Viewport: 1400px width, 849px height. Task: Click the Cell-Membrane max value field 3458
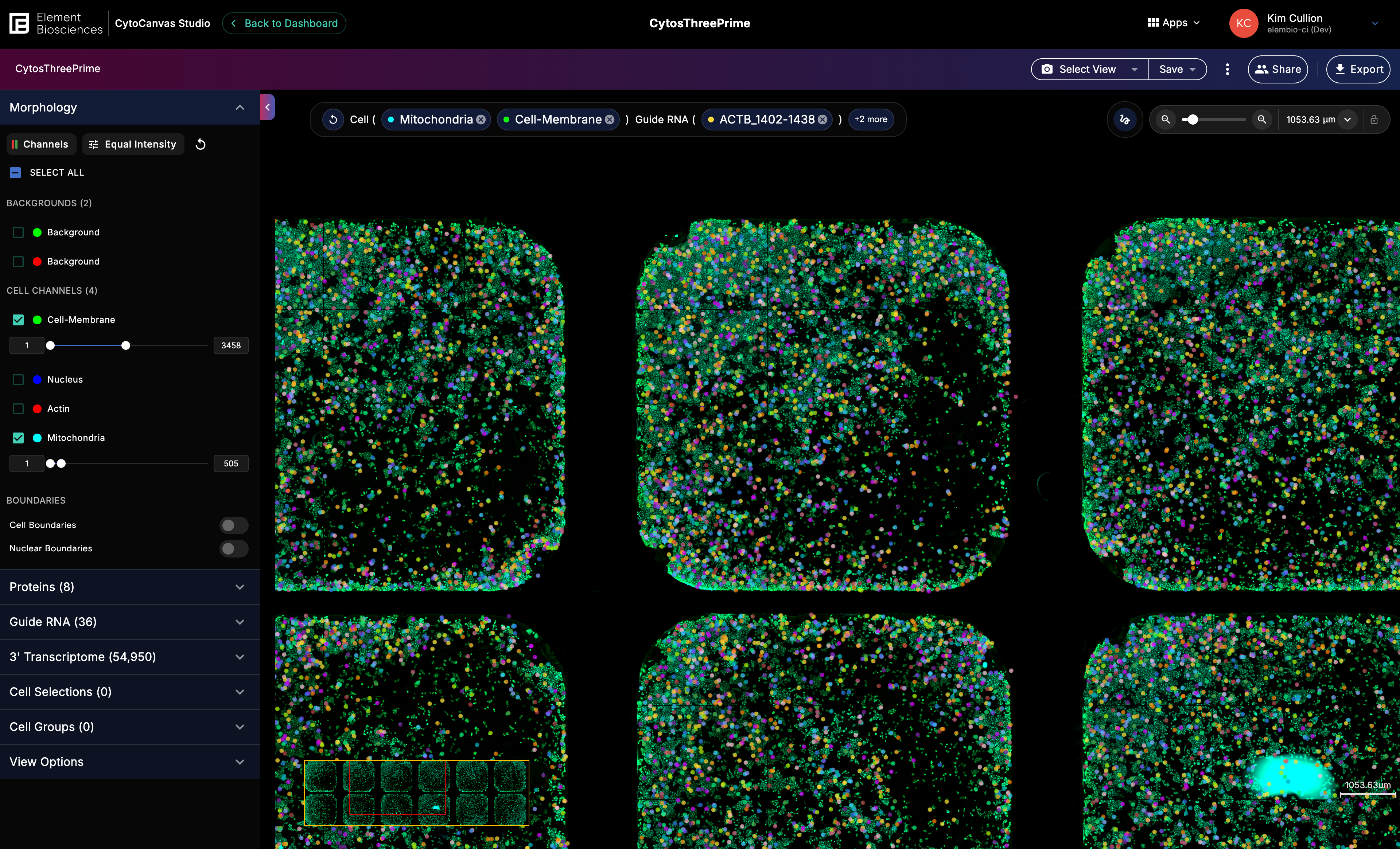(x=231, y=345)
